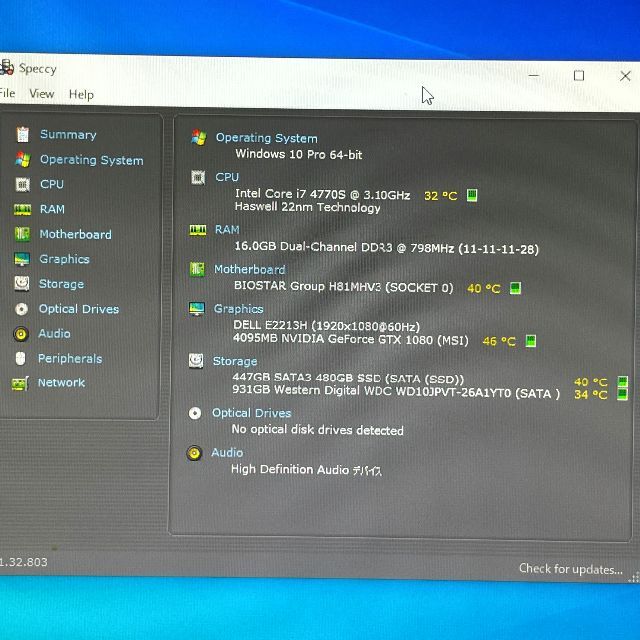Screen dimensions: 640x640
Task: Click the RAM heading link in summary
Action: click(x=227, y=230)
